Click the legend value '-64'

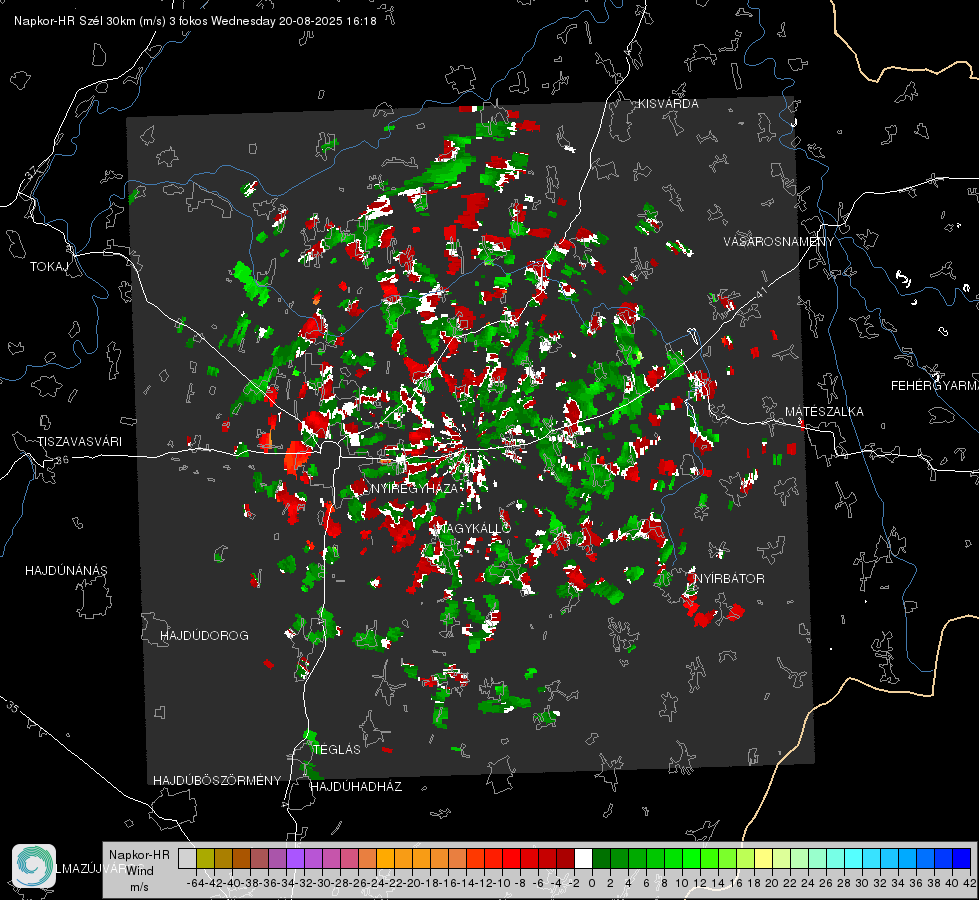196,883
